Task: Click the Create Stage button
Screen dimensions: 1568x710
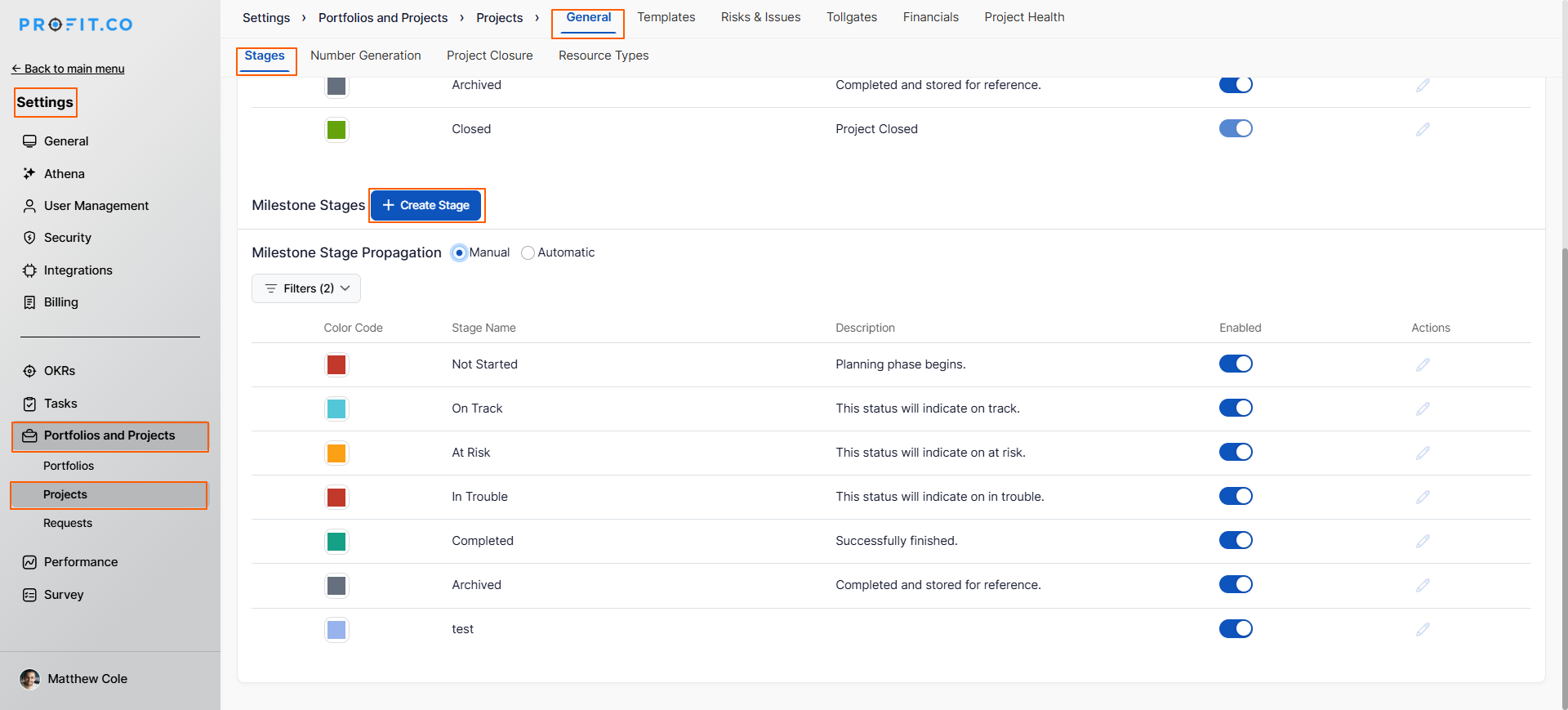Action: click(425, 205)
